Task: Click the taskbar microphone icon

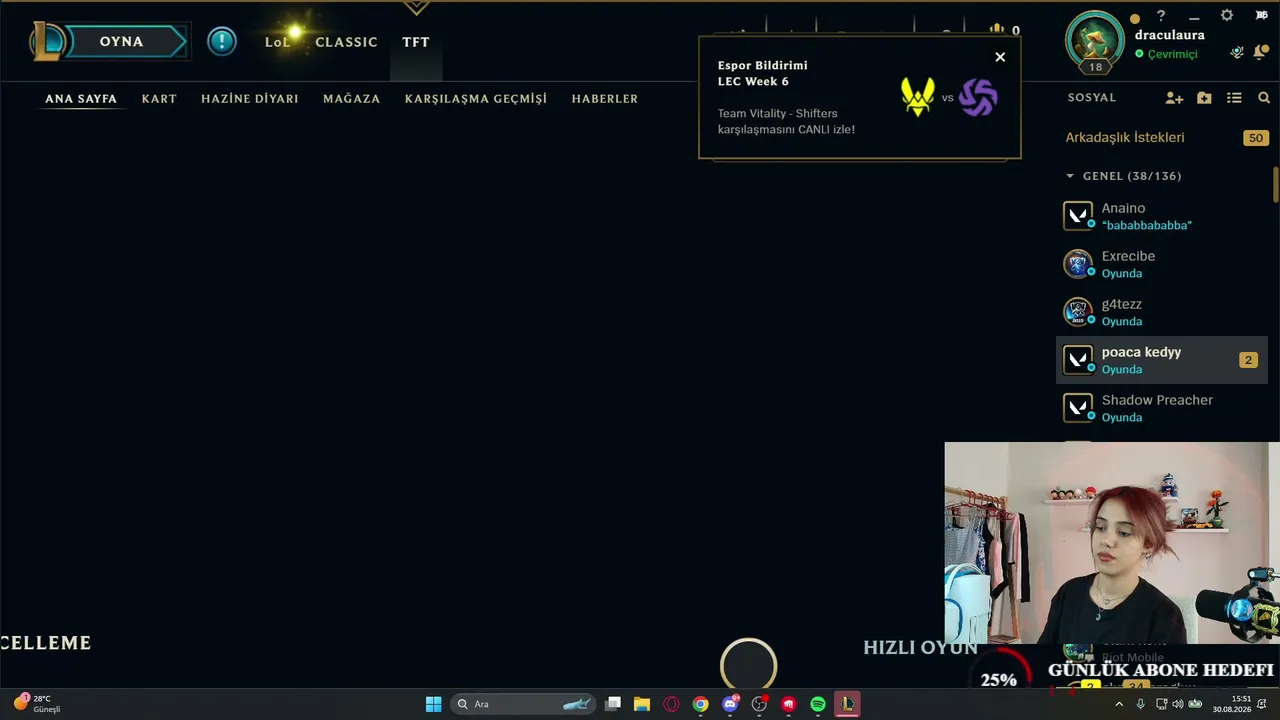Action: [x=1140, y=704]
